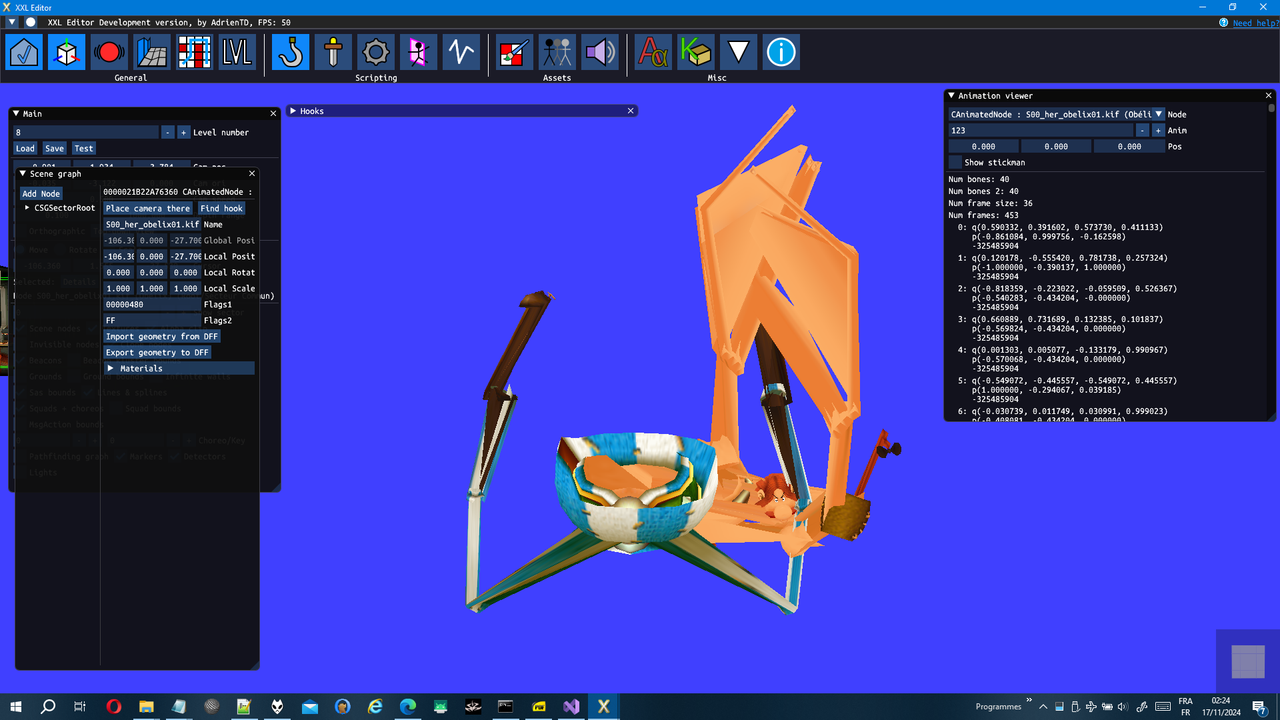Expand the CSGSectorRoot tree node

pyautogui.click(x=27, y=208)
